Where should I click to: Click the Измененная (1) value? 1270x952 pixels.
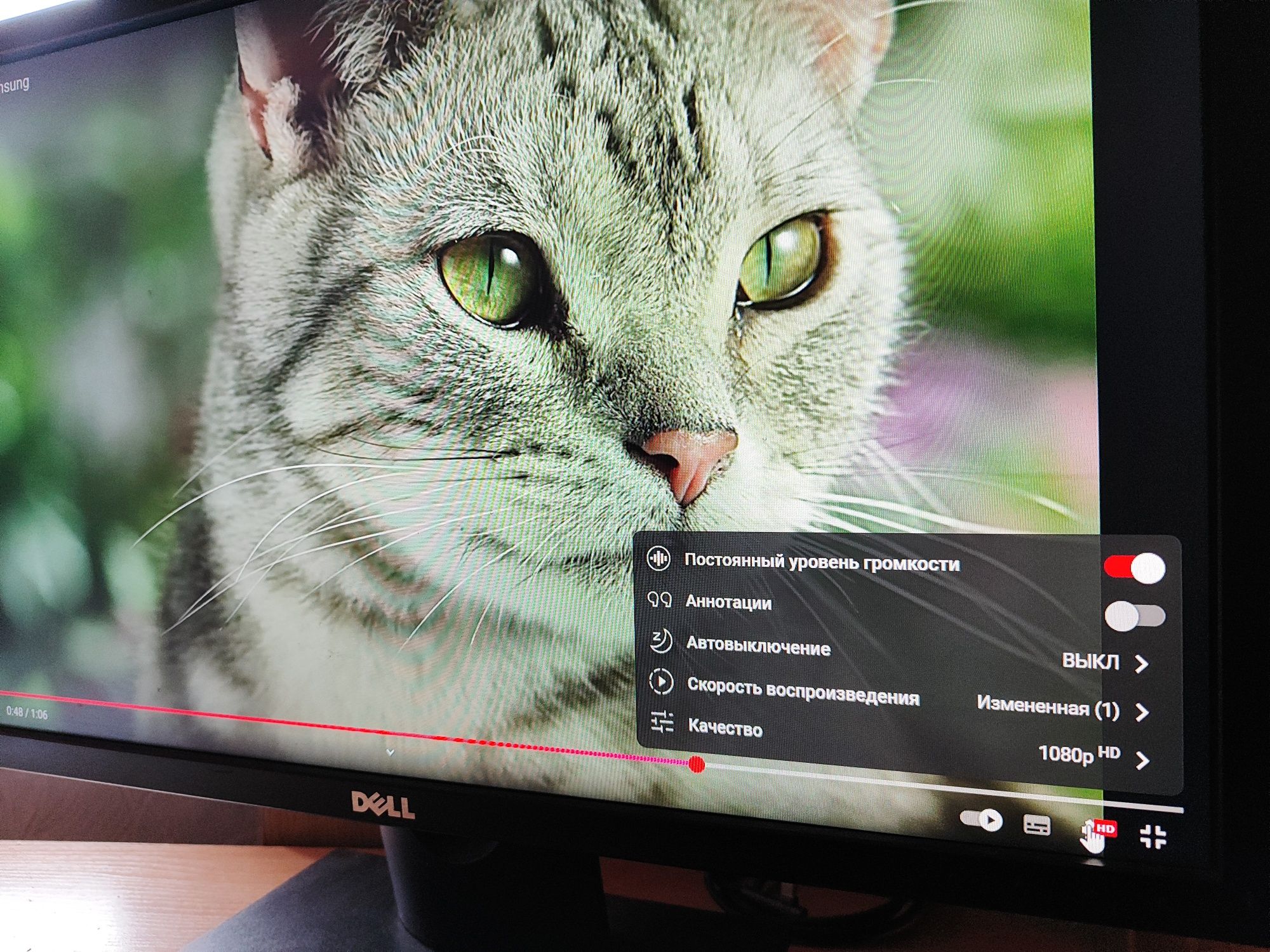tap(1048, 706)
